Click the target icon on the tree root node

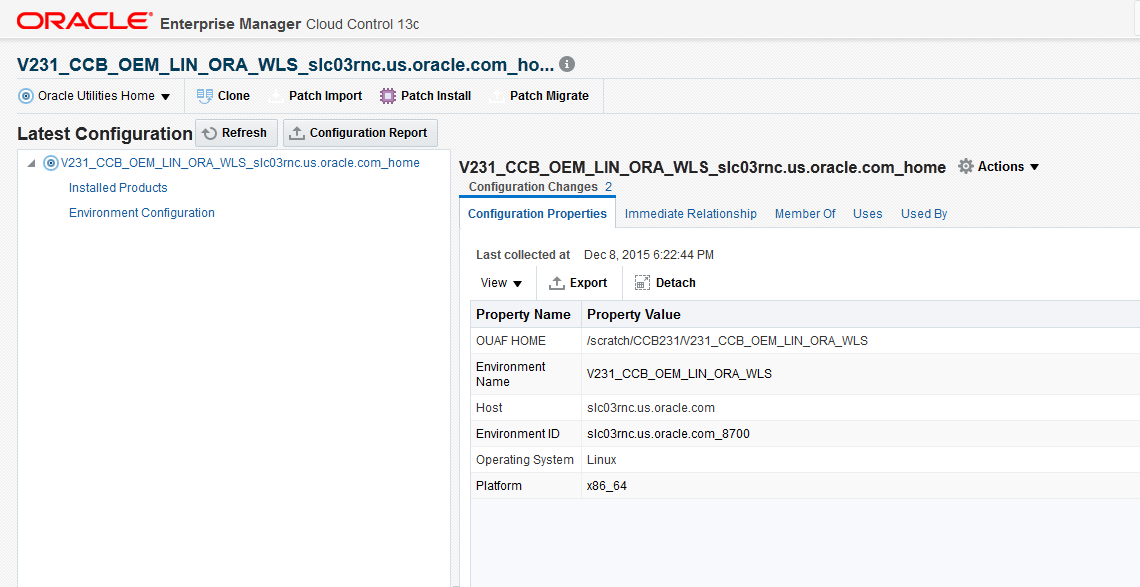click(51, 163)
